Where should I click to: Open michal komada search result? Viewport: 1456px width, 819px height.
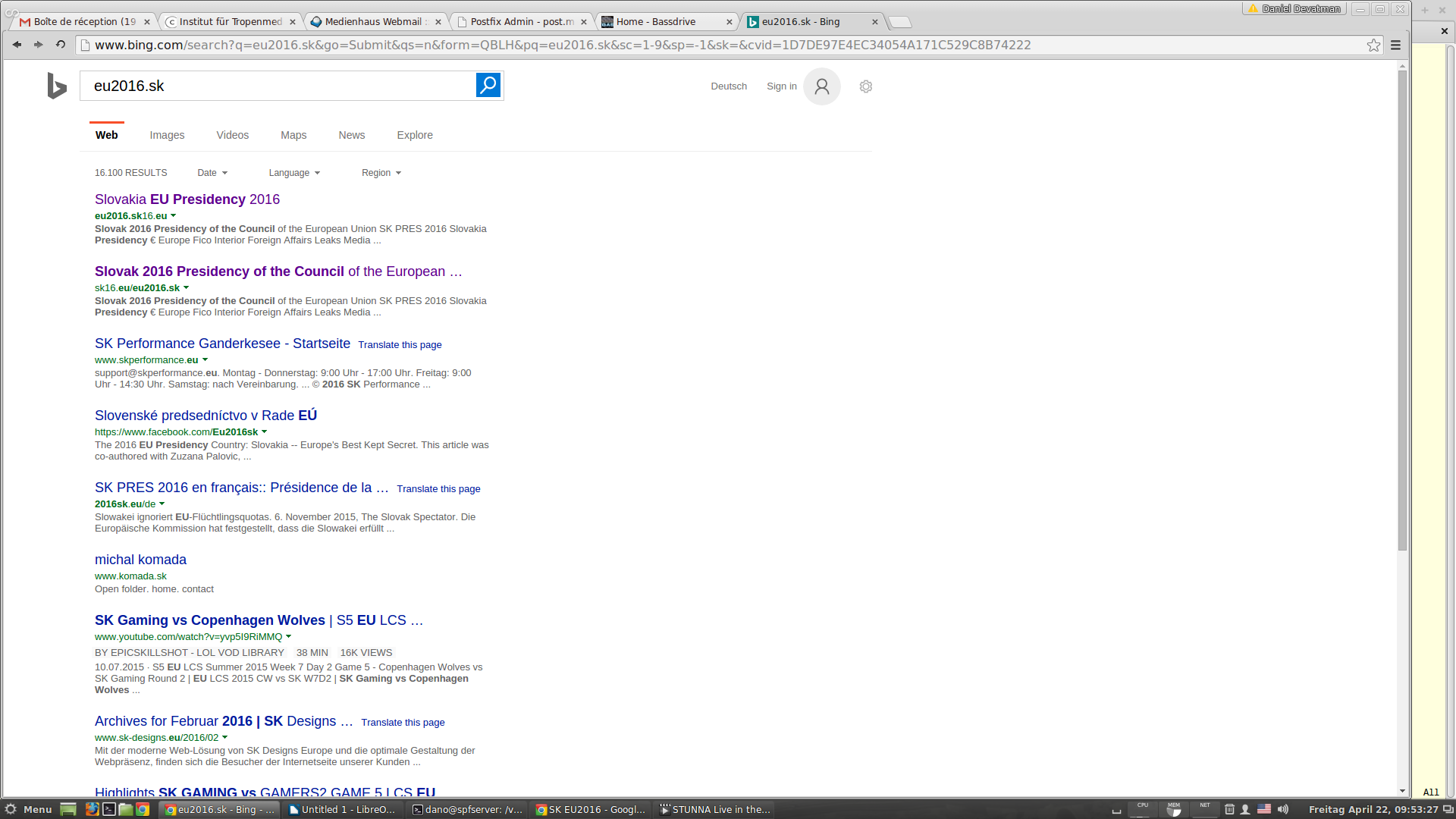(x=140, y=560)
